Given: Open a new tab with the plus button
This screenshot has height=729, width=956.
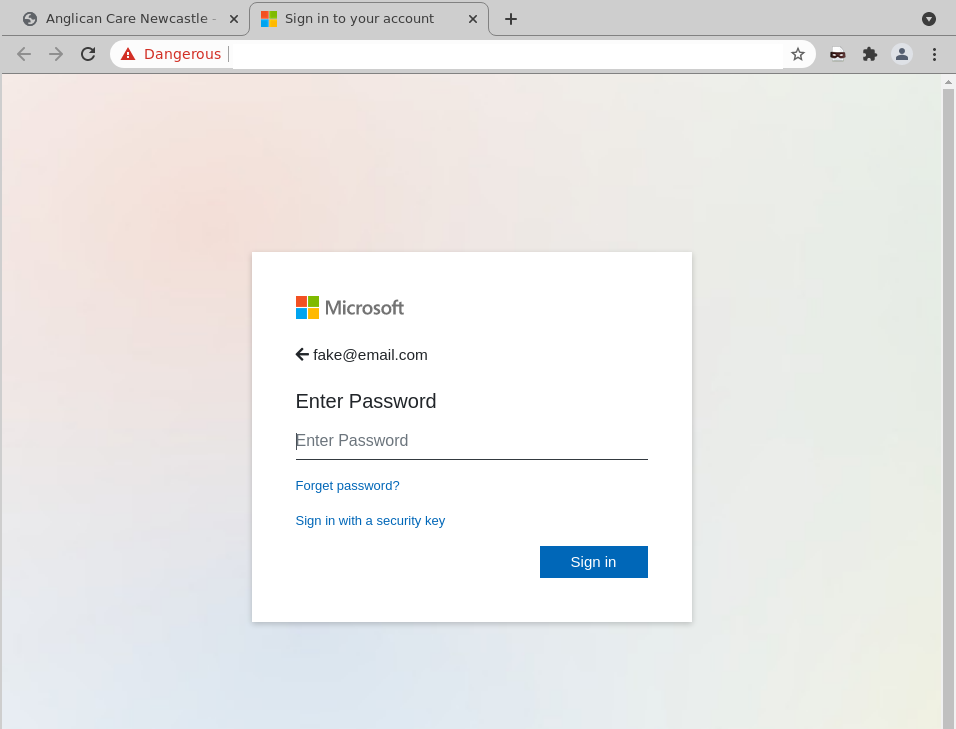Looking at the screenshot, I should [511, 18].
